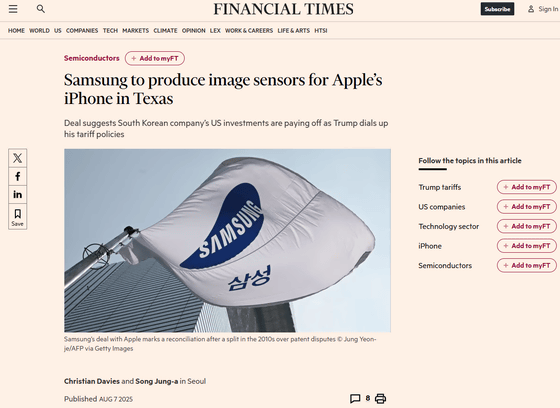Open the Markets navigation section
The width and height of the screenshot is (560, 408).
tap(135, 31)
